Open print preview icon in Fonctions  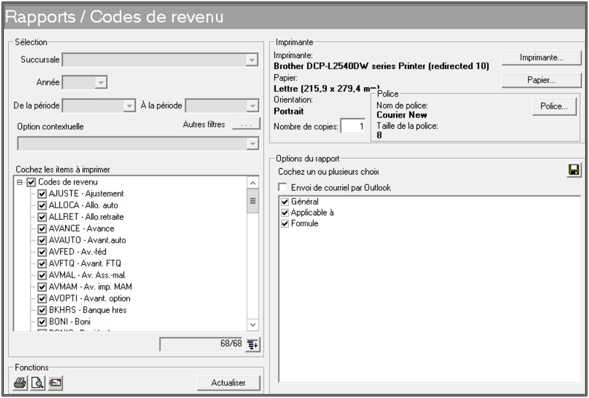(38, 383)
